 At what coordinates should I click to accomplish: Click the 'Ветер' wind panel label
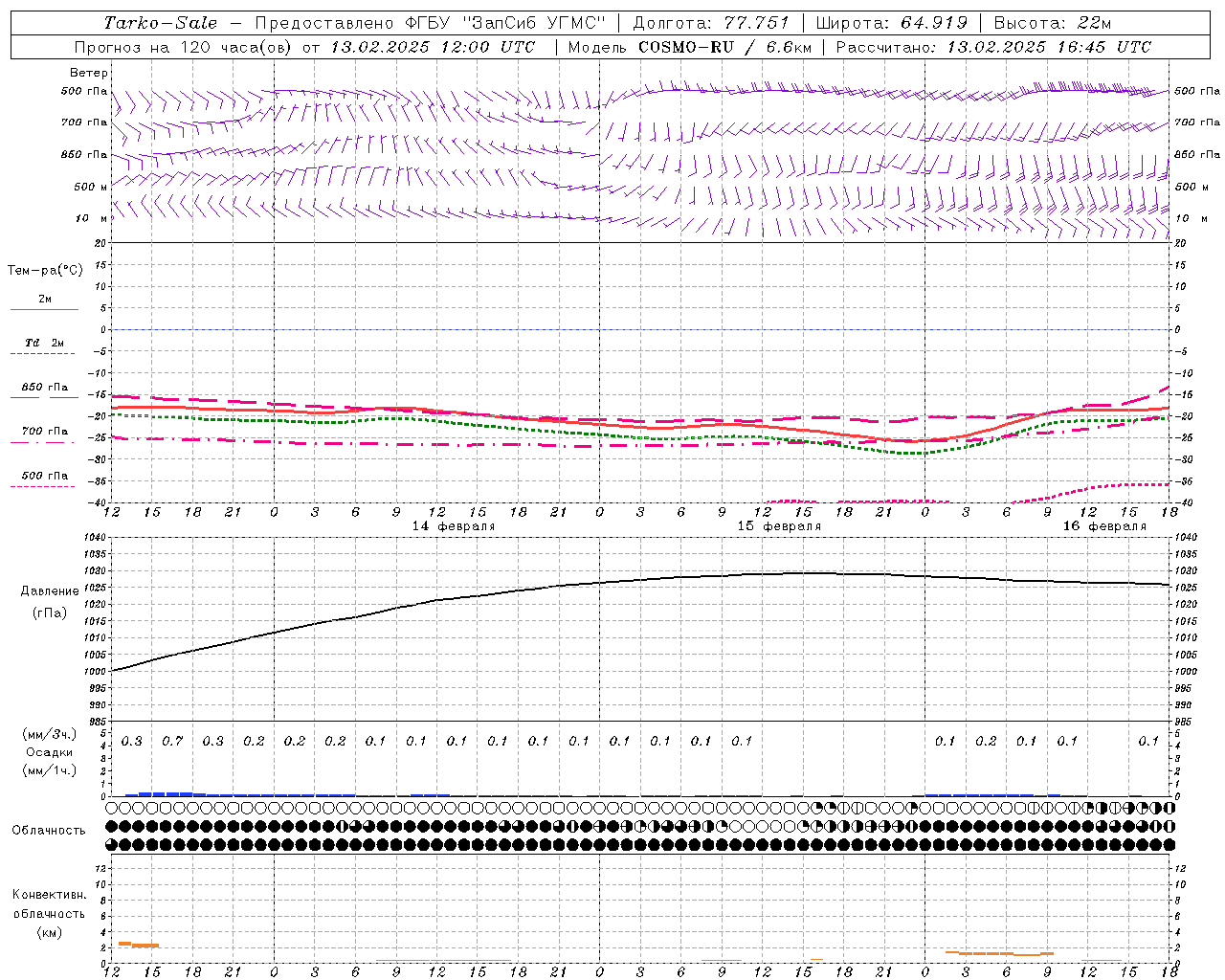click(89, 73)
